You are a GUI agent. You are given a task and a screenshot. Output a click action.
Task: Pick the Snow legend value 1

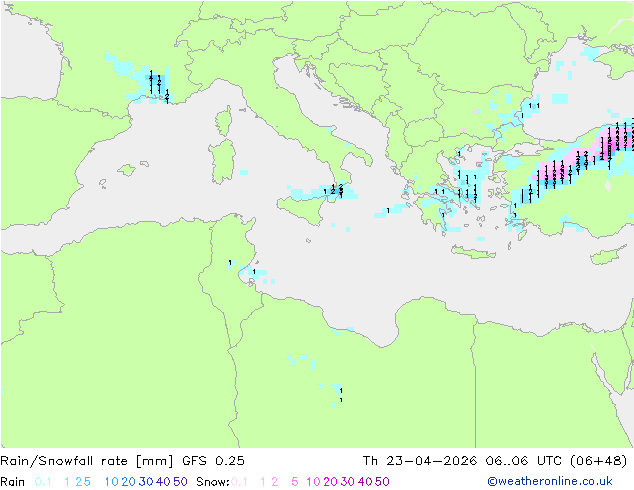pos(263,482)
